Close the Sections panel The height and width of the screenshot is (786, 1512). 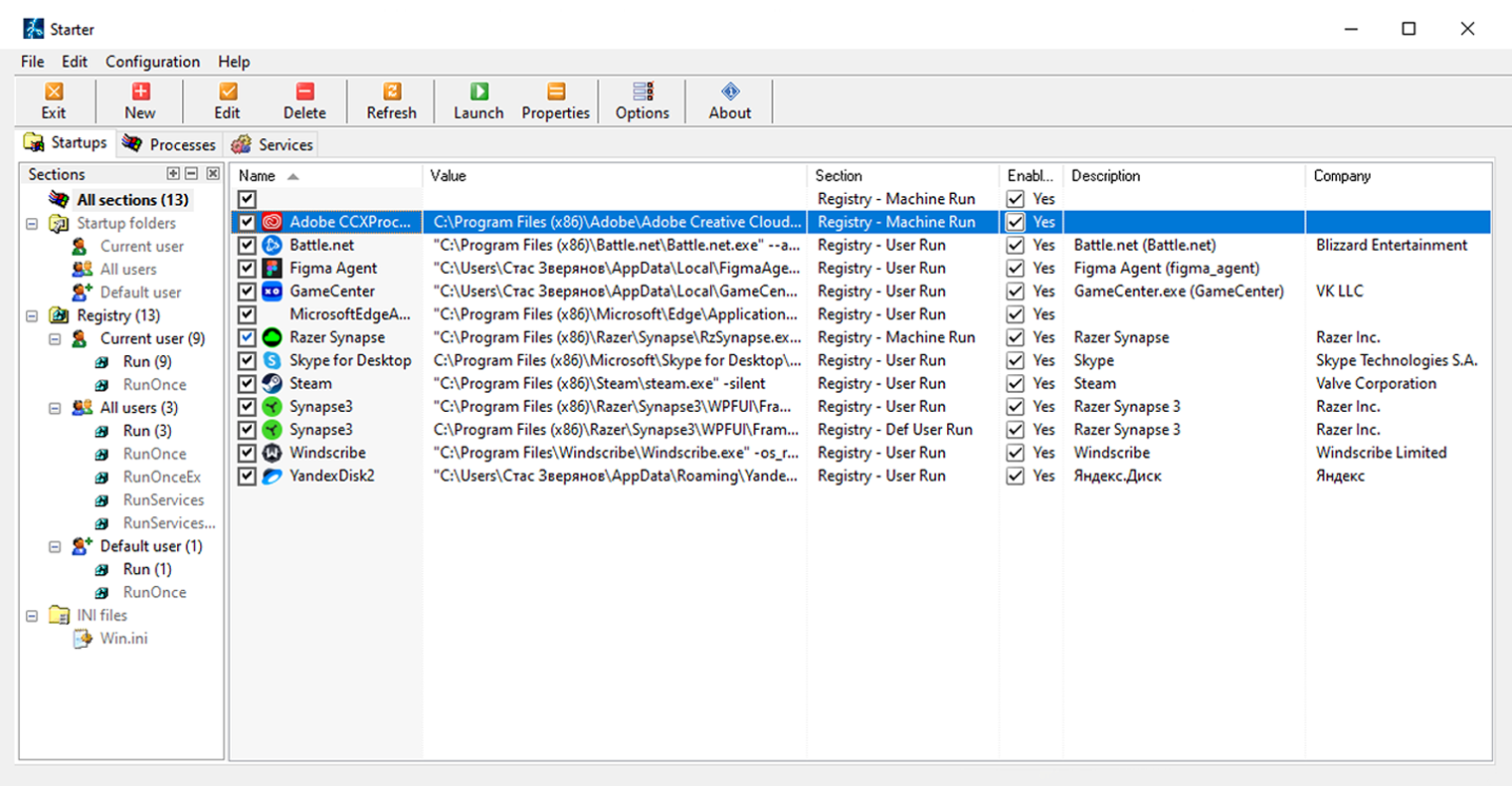(x=213, y=173)
